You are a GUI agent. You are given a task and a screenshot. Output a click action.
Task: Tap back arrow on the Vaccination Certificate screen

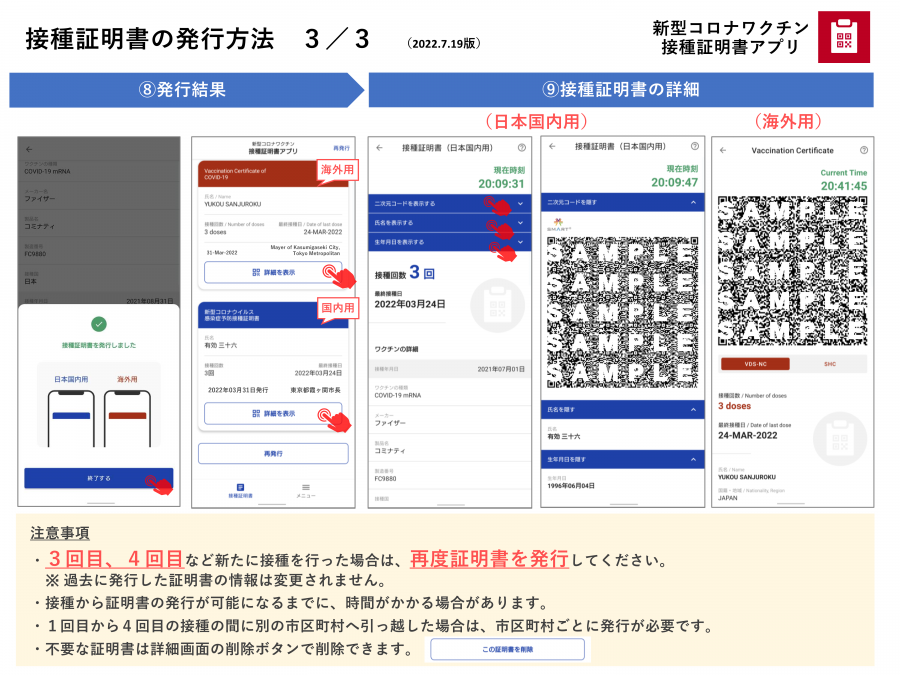tap(723, 150)
